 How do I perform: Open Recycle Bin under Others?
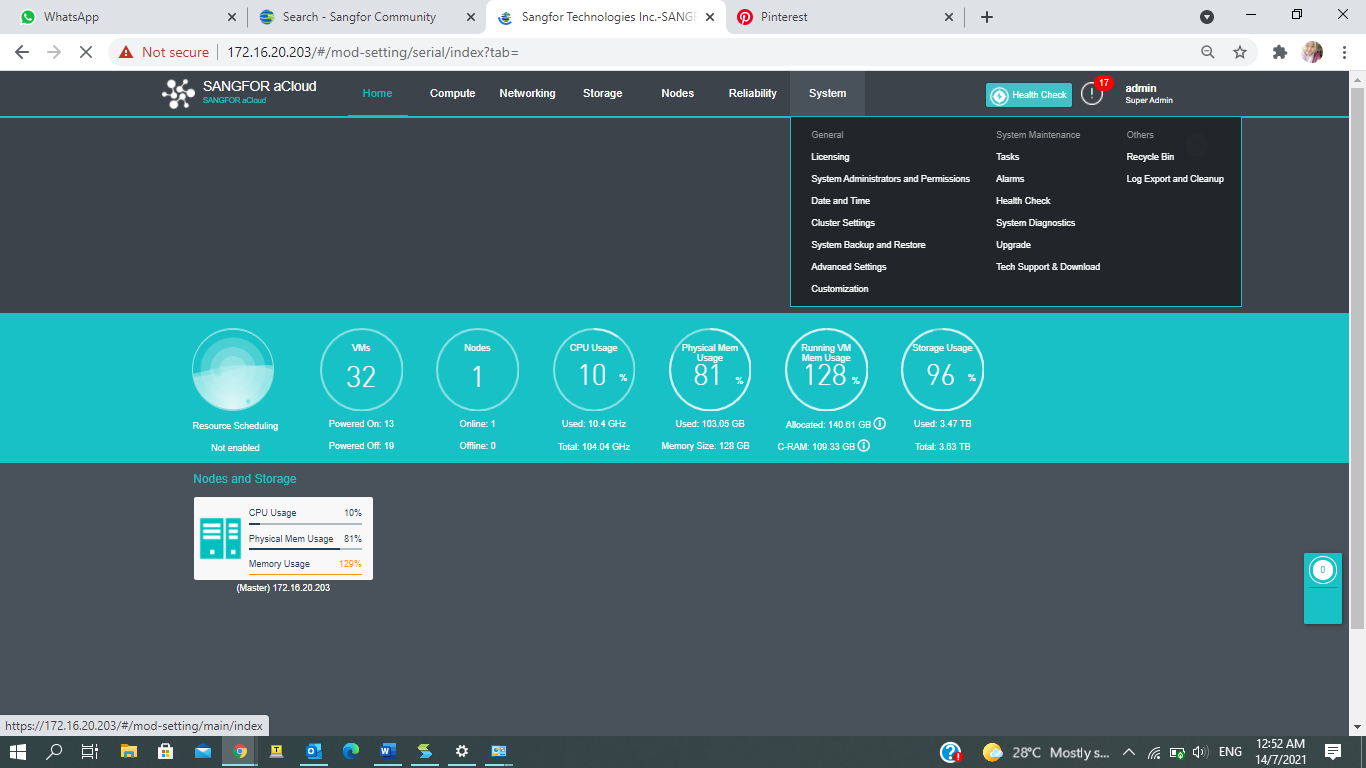pyautogui.click(x=1150, y=157)
